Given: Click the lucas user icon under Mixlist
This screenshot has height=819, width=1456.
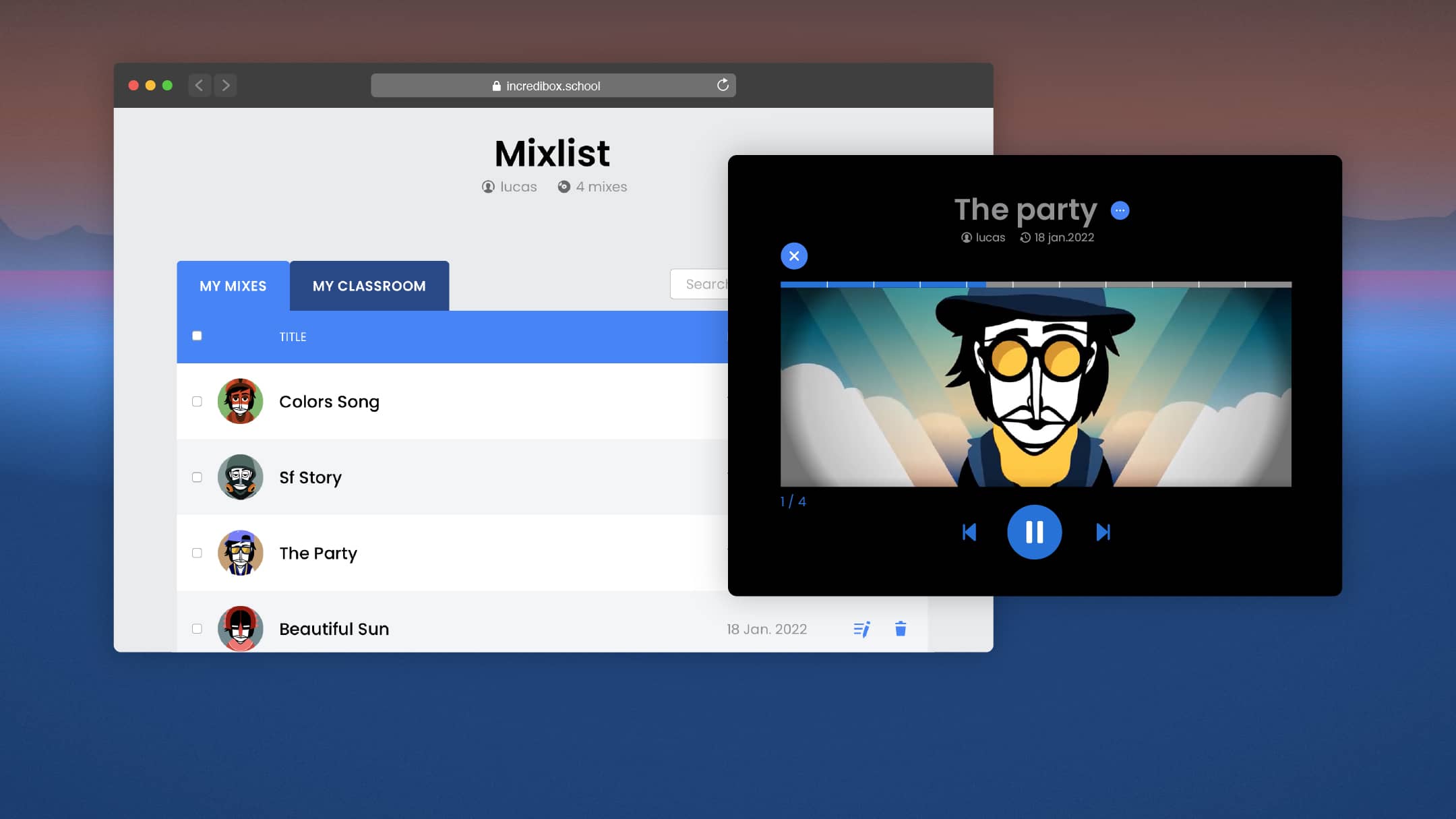Looking at the screenshot, I should [x=487, y=186].
